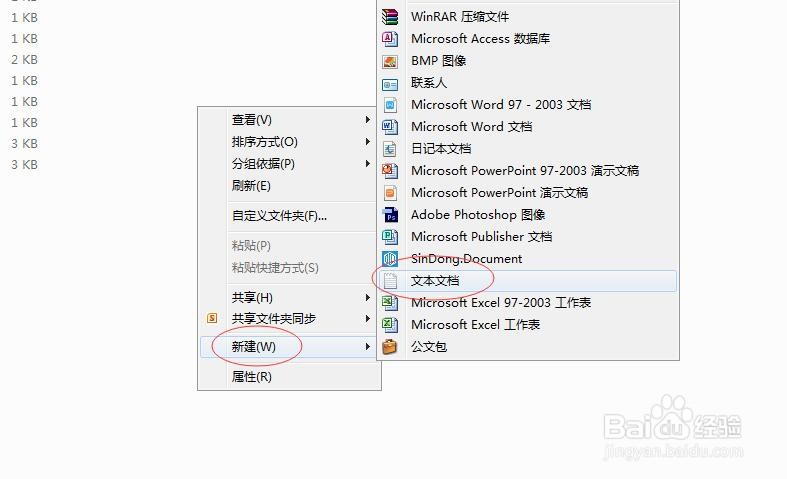Click the Microsoft Publisher document icon

(x=390, y=237)
